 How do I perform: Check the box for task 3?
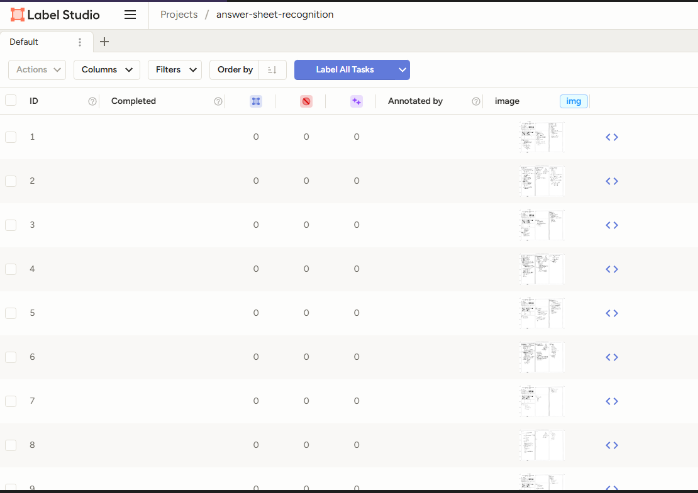point(11,225)
